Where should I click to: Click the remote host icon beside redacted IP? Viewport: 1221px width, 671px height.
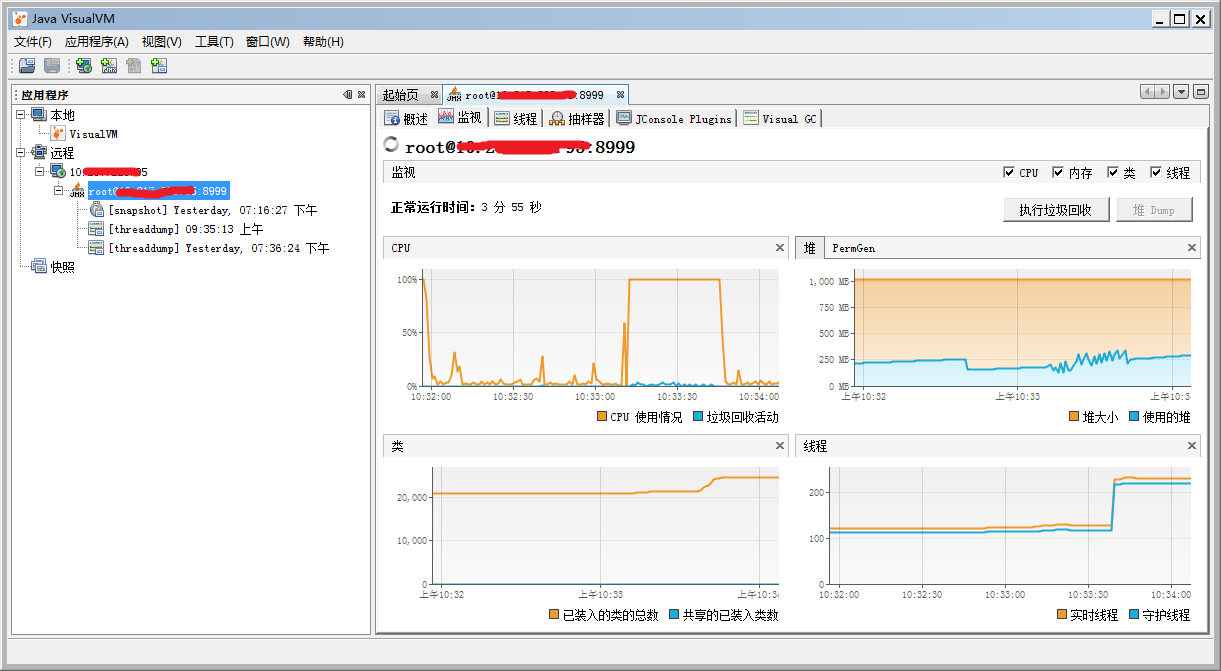pyautogui.click(x=58, y=172)
